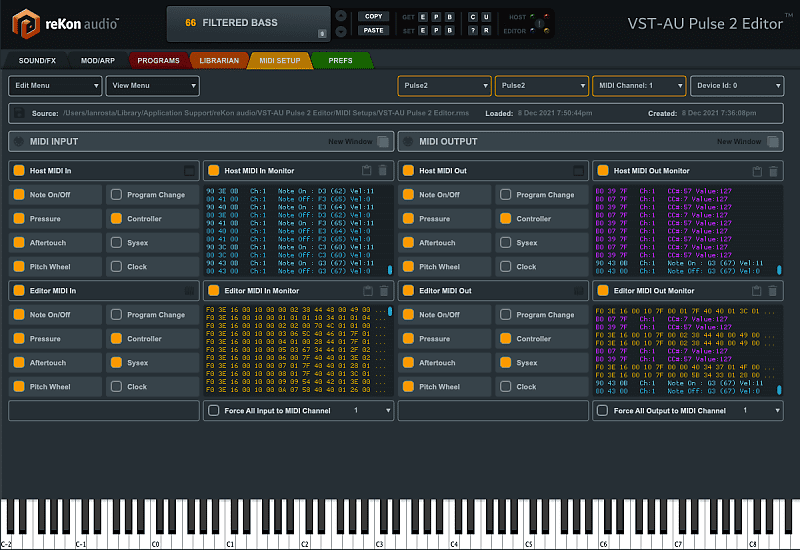Click the window icon in Host MIDI In header
Image resolution: width=800 pixels, height=550 pixels.
coord(190,171)
